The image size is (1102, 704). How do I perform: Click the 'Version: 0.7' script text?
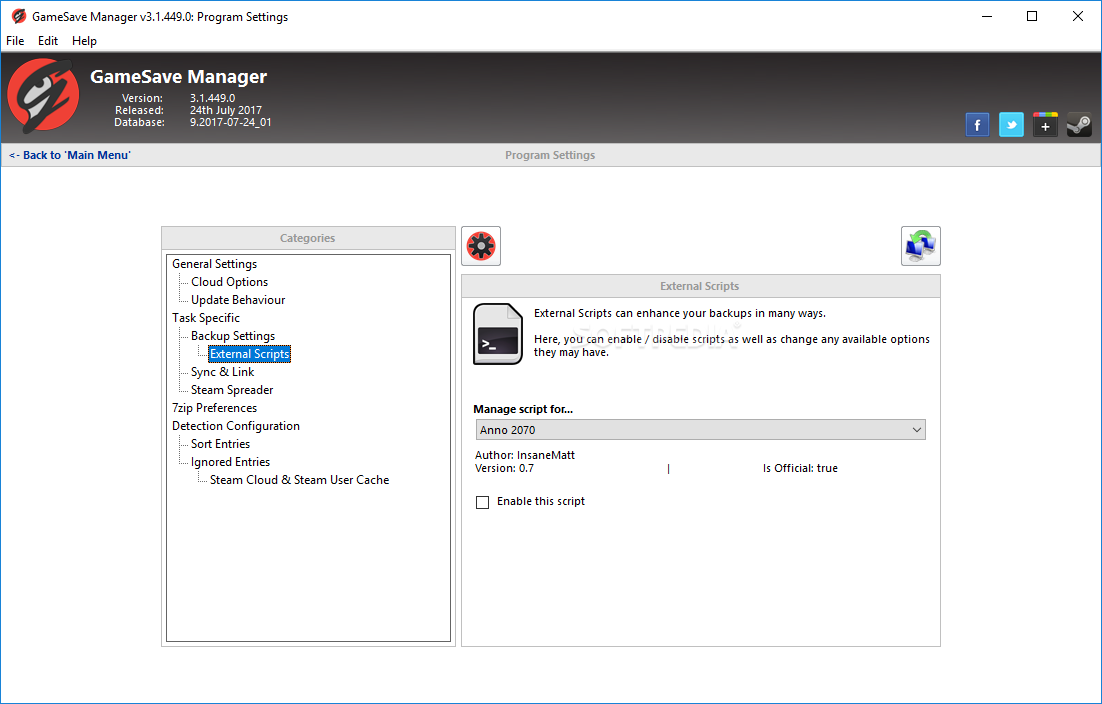(505, 468)
